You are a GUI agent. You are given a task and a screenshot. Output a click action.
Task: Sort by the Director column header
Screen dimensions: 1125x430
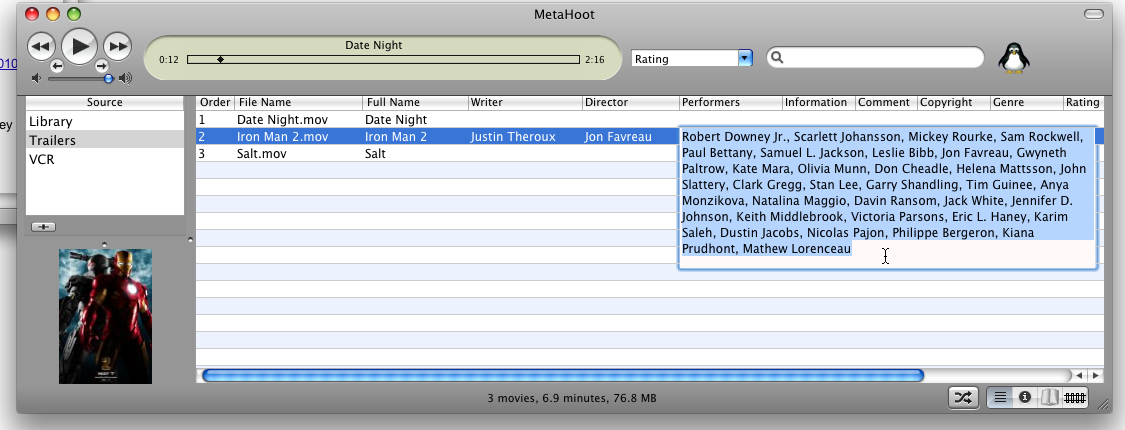pyautogui.click(x=631, y=103)
